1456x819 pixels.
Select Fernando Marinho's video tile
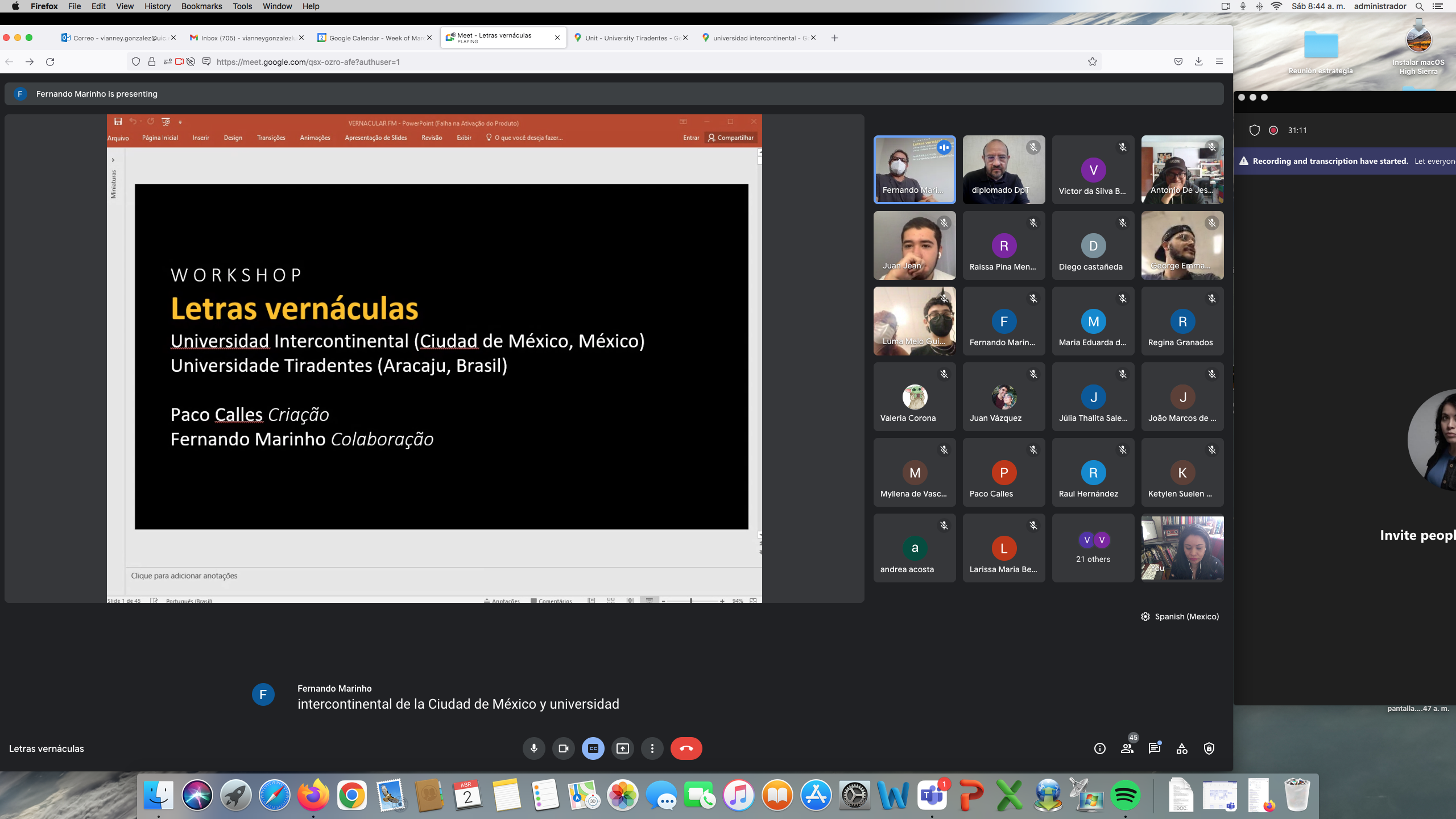pos(915,169)
